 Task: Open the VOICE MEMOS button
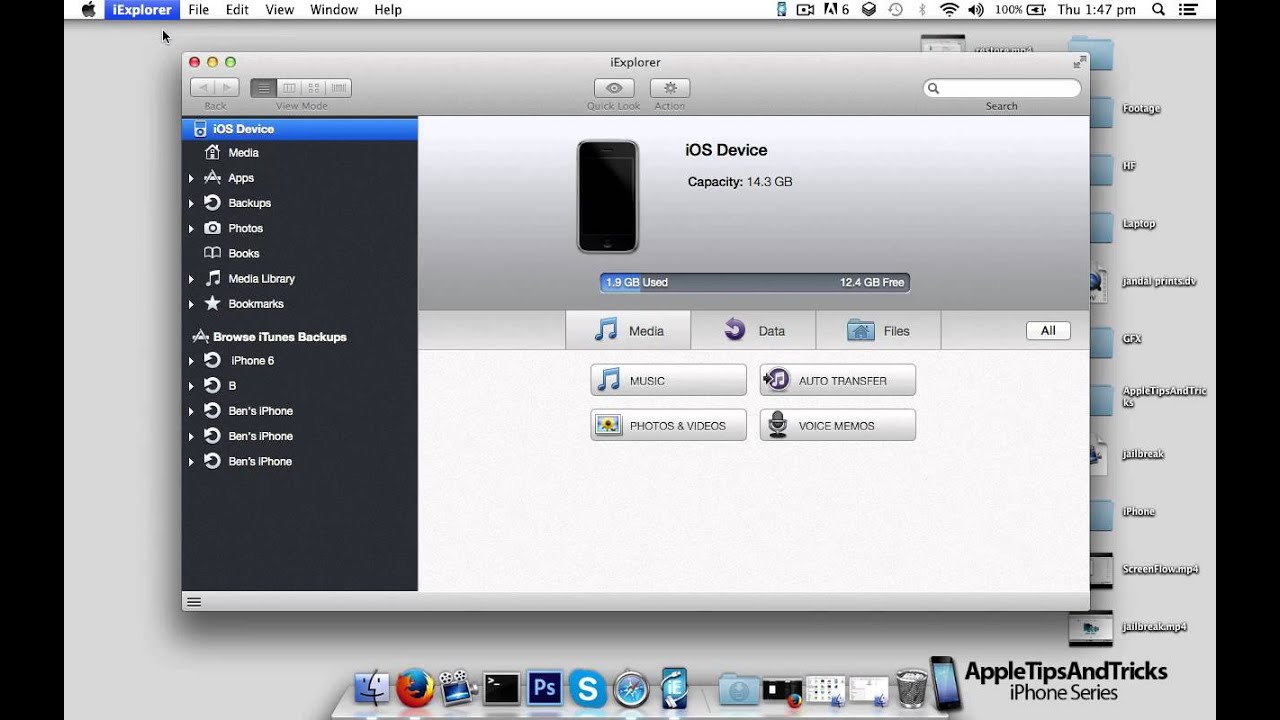click(x=837, y=425)
